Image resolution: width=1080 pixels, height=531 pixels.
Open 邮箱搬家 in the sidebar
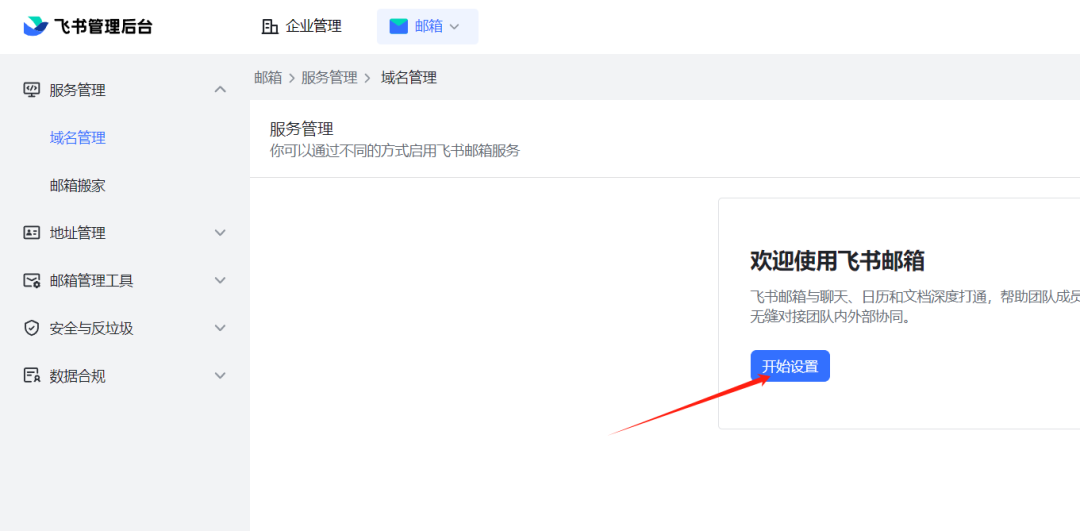[x=78, y=185]
